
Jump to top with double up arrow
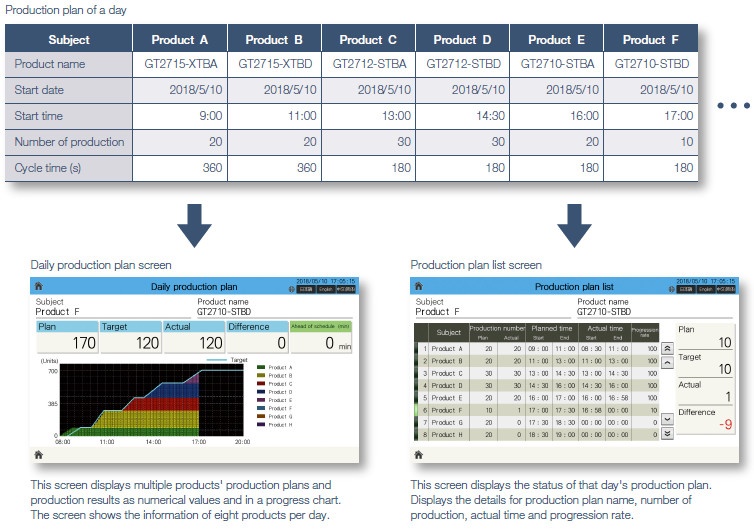[668, 346]
